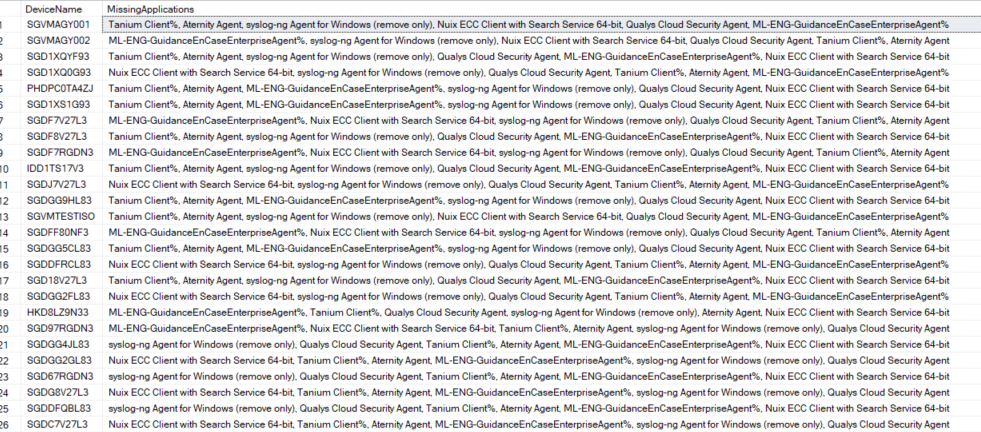Click the MissingApplications column header
The height and width of the screenshot is (432, 981).
[152, 8]
